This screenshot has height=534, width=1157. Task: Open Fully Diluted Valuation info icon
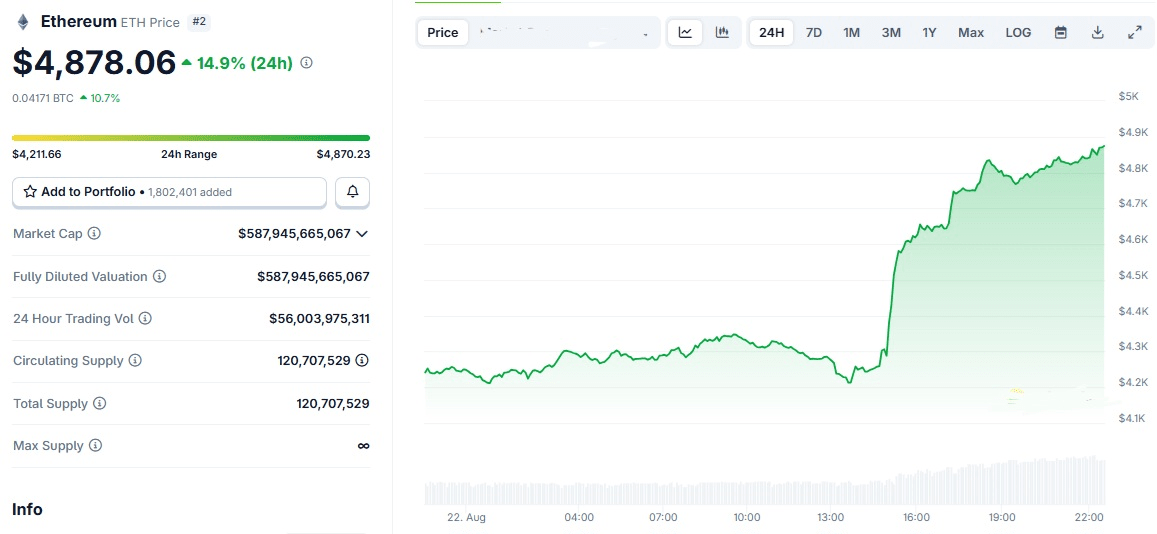[159, 277]
